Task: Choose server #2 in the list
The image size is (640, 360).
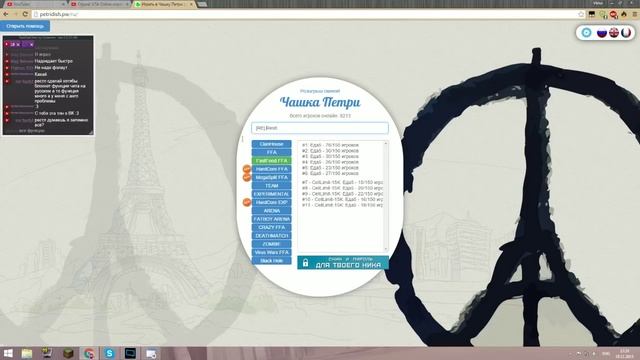Action: [330, 151]
